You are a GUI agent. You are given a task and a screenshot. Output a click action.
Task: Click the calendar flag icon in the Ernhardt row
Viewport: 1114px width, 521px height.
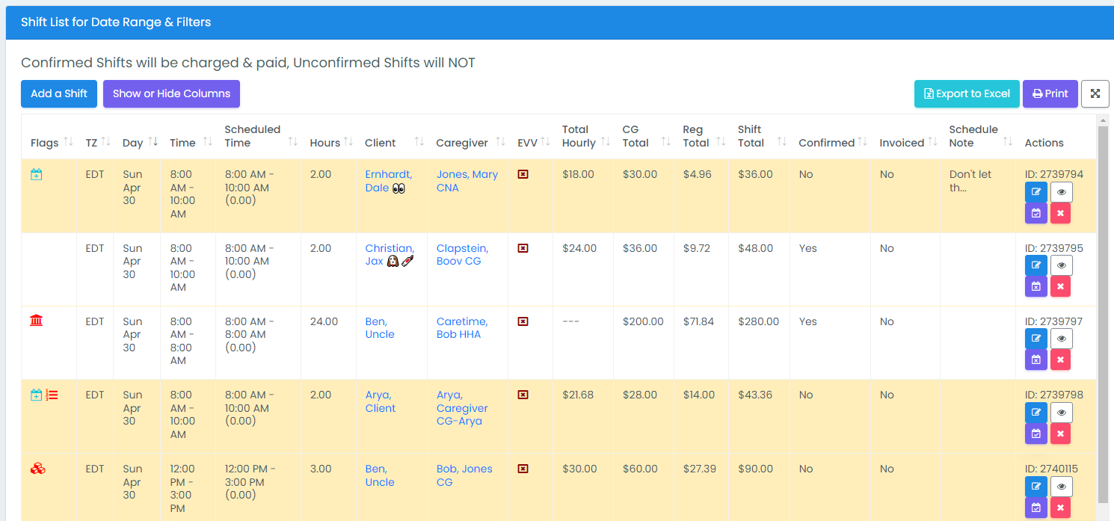pyautogui.click(x=36, y=175)
